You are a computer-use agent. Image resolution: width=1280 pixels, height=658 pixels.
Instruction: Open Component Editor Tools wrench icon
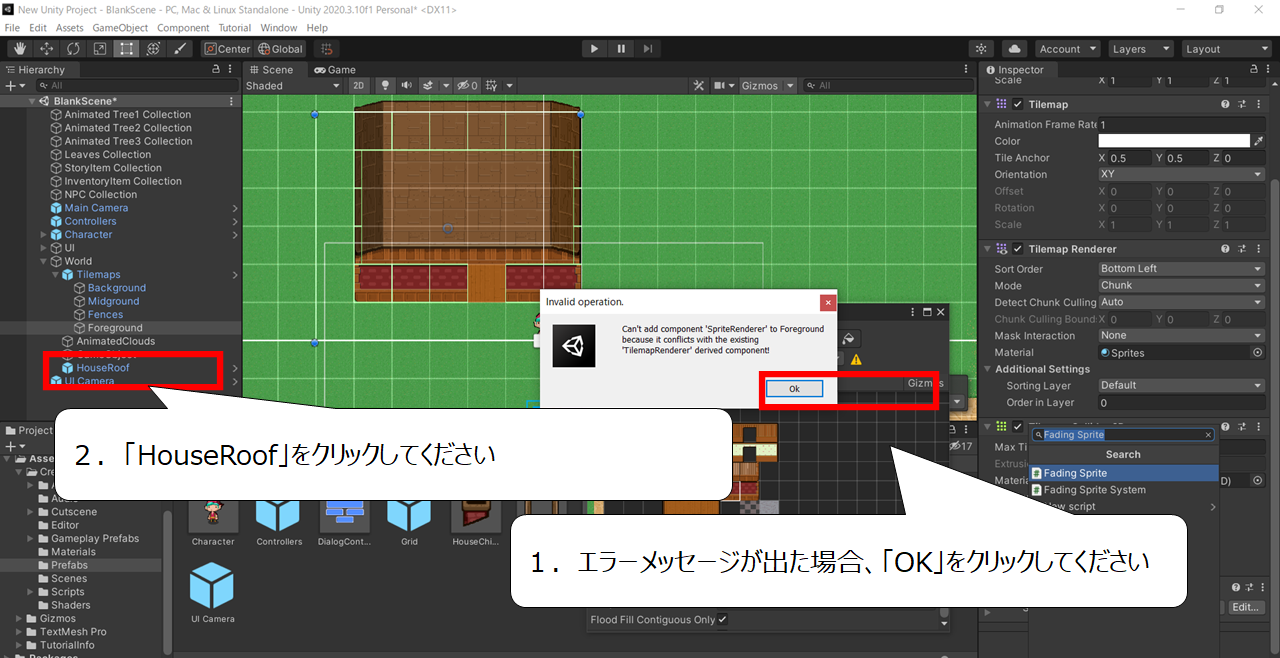point(699,85)
